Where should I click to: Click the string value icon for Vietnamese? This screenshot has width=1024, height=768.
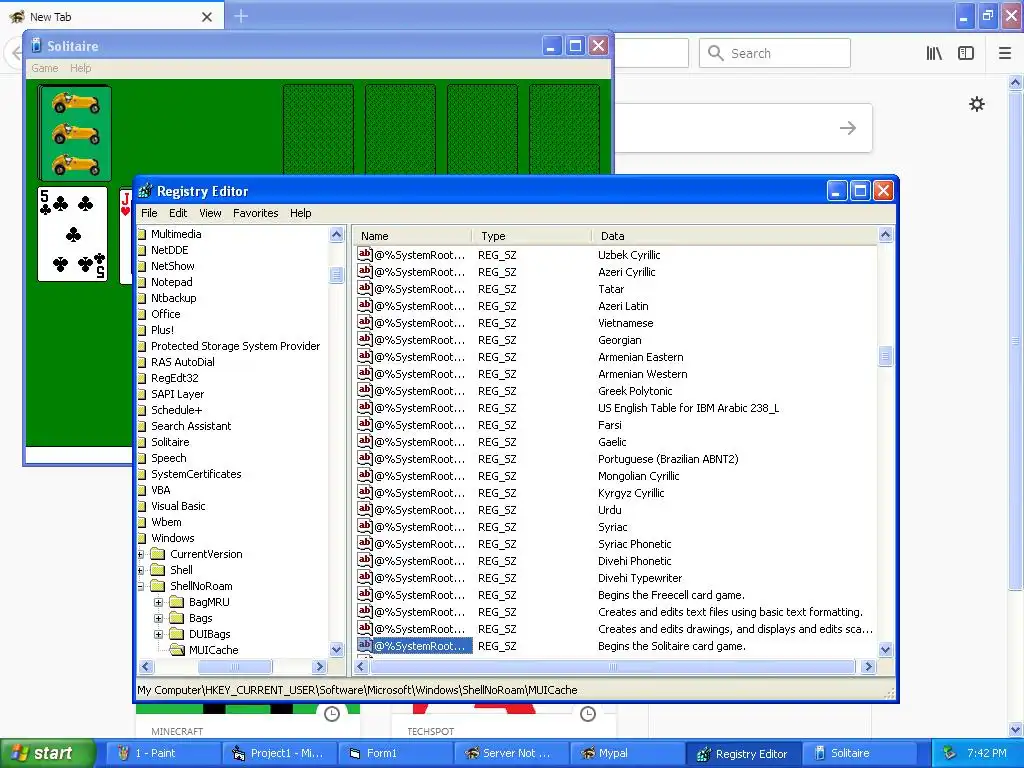pyautogui.click(x=365, y=323)
